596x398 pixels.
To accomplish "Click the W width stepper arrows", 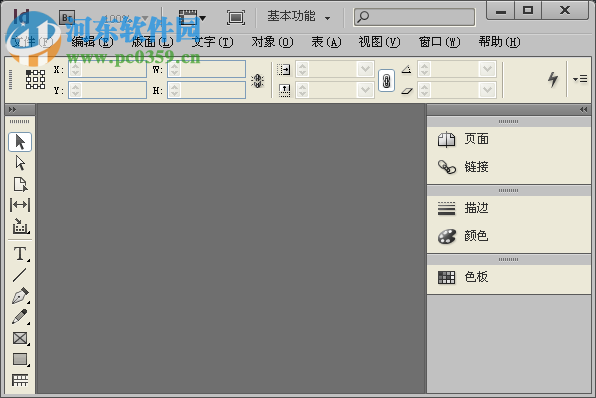I will 174,69.
